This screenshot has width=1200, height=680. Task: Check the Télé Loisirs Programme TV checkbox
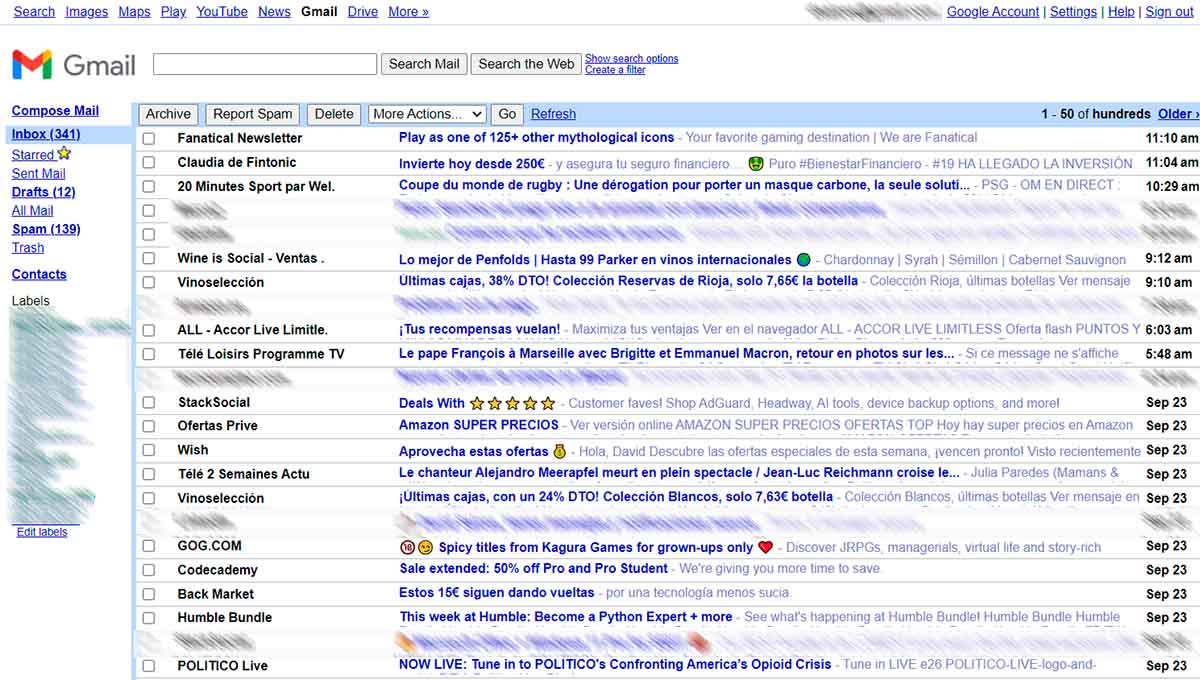click(x=149, y=354)
